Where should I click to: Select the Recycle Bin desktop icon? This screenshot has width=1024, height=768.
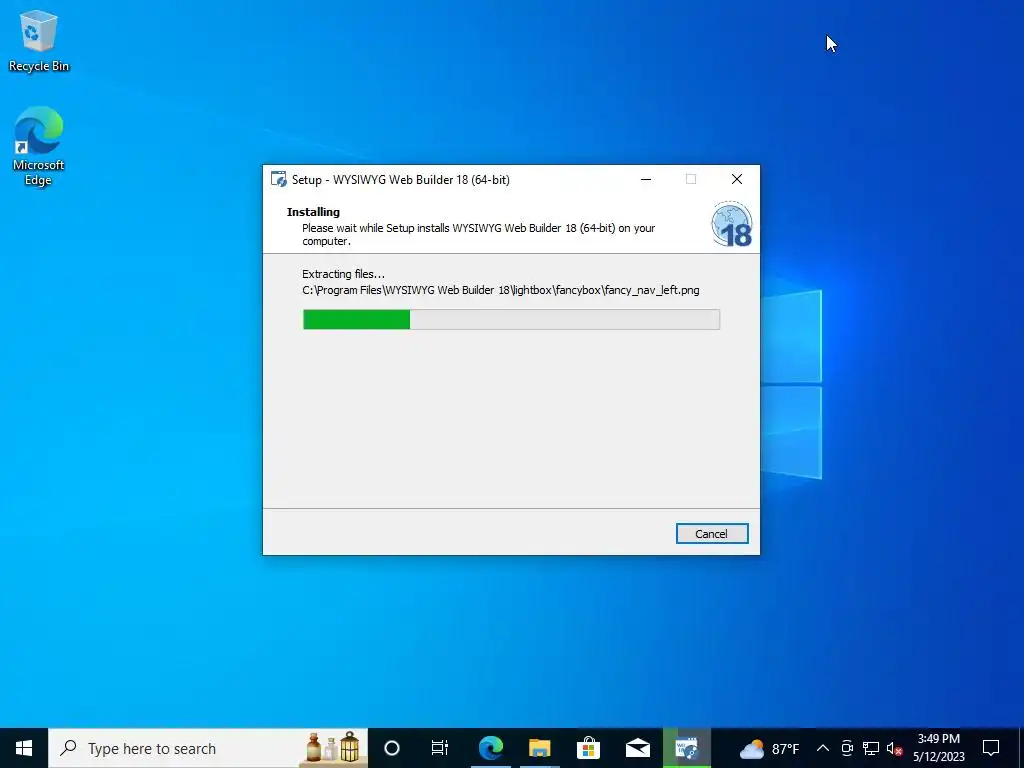pyautogui.click(x=39, y=41)
